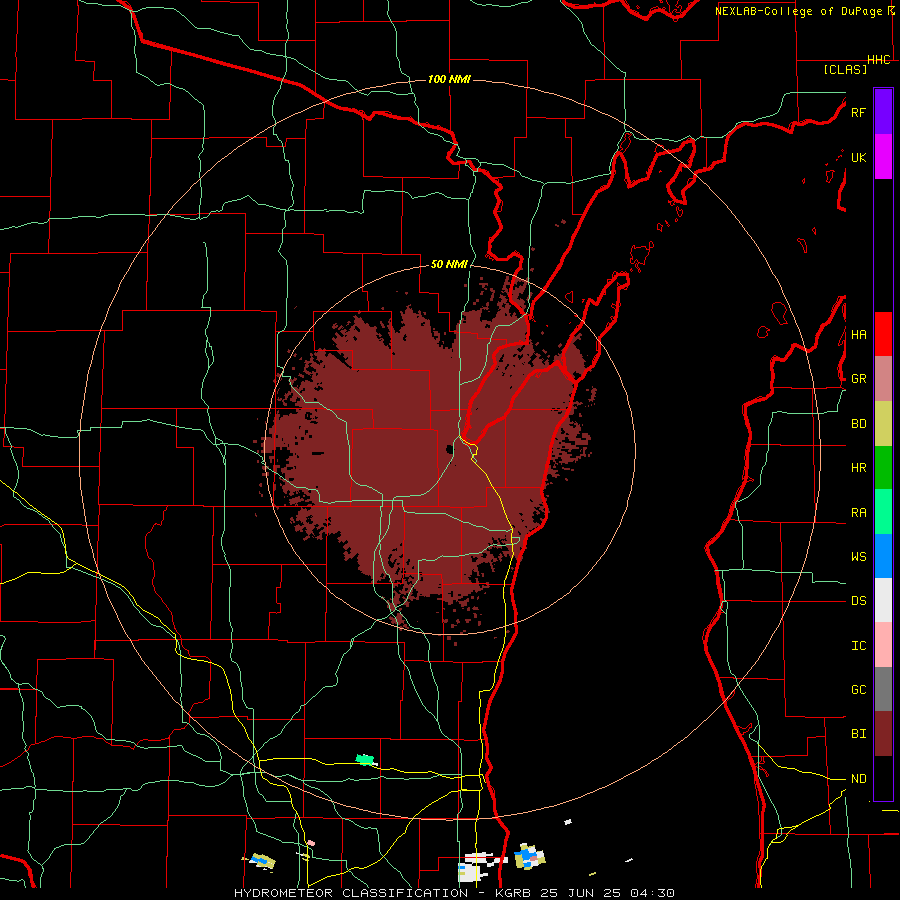Click the RA legend label
This screenshot has height=900, width=900.
pyautogui.click(x=858, y=513)
